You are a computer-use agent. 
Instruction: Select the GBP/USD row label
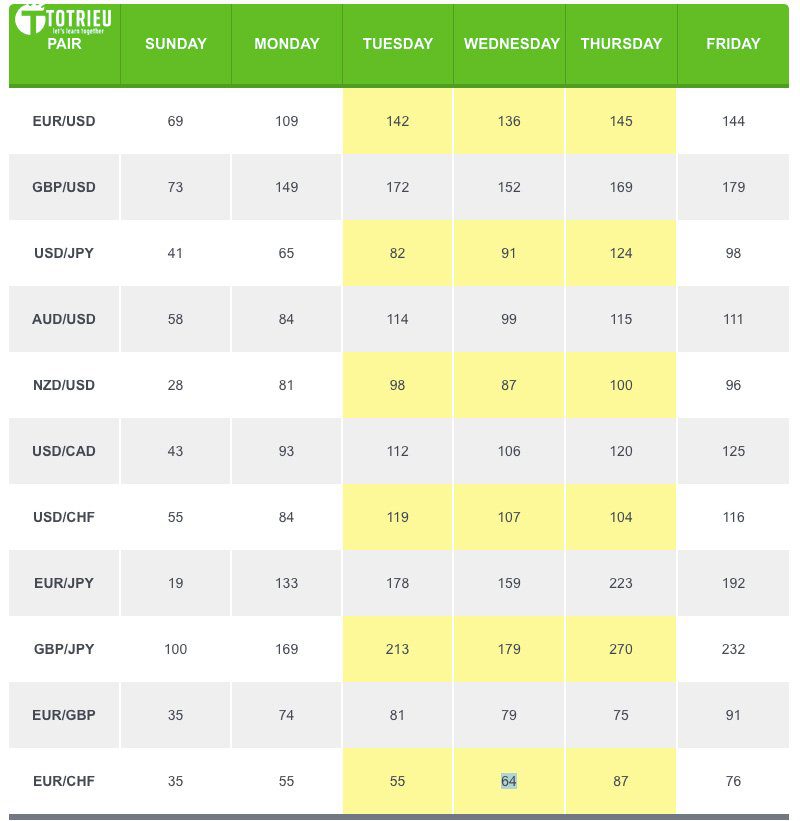coord(64,187)
